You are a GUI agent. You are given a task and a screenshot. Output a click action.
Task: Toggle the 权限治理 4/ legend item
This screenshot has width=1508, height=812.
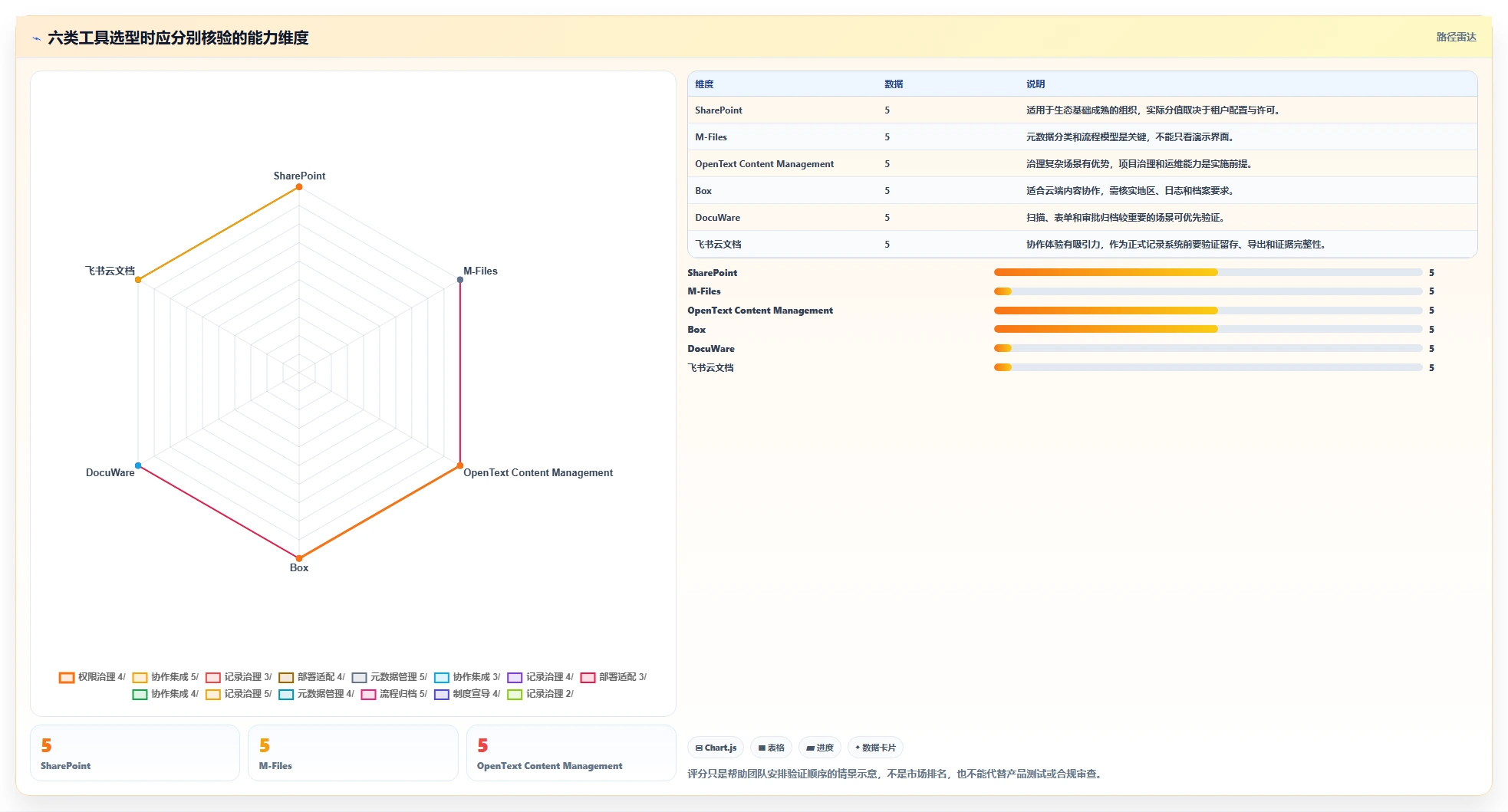(92, 677)
